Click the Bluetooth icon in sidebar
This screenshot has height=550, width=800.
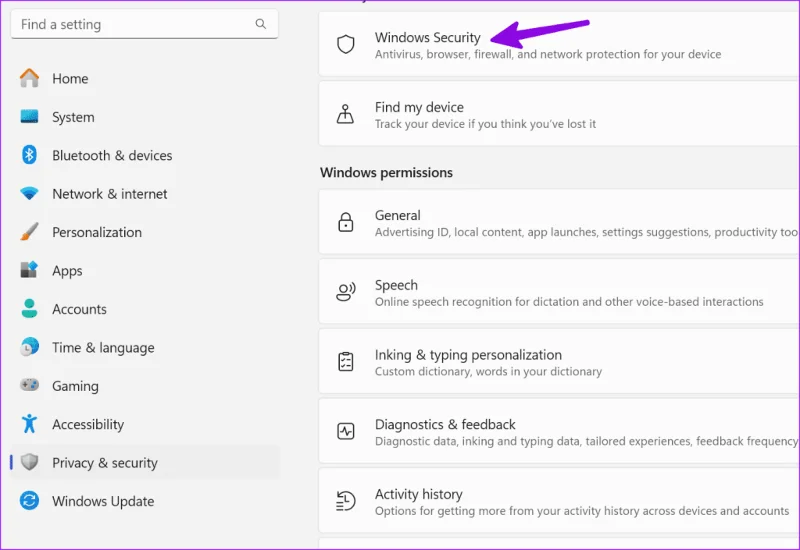pyautogui.click(x=29, y=155)
